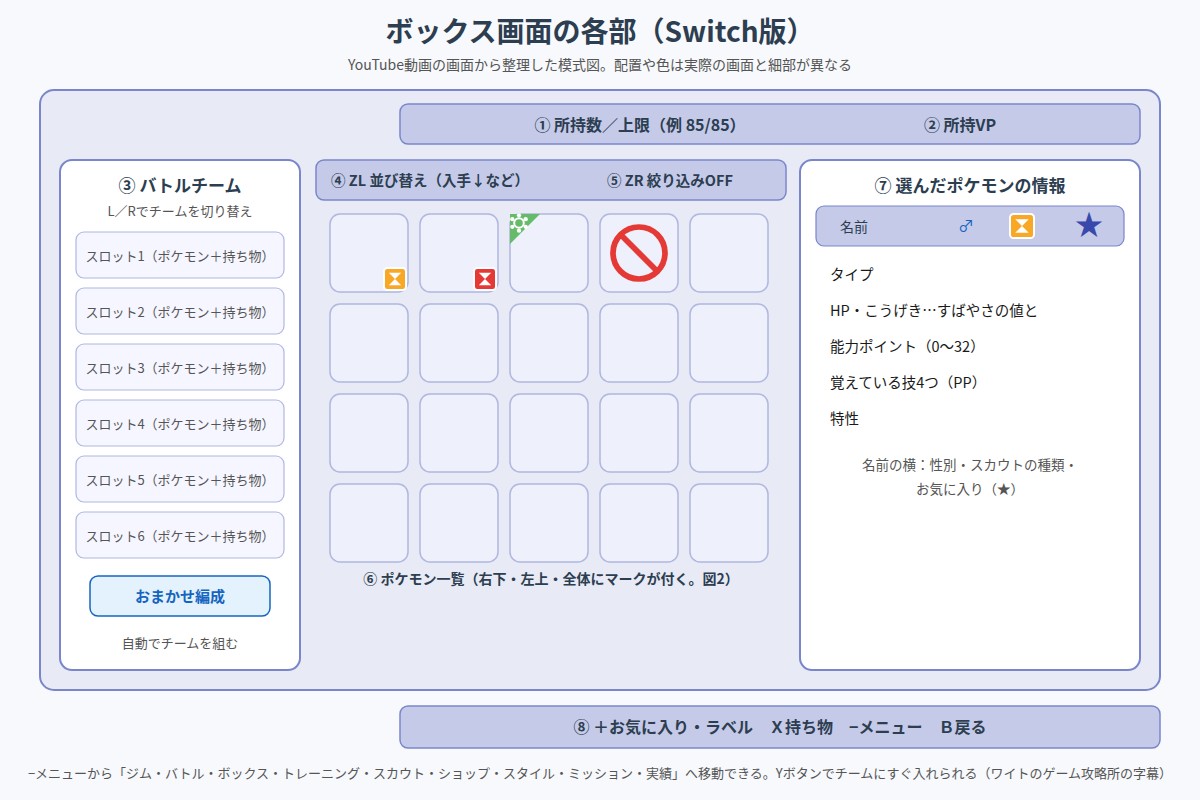This screenshot has height=800, width=1200.
Task: Click the 自動でチームを組む caption
Action: click(x=180, y=643)
